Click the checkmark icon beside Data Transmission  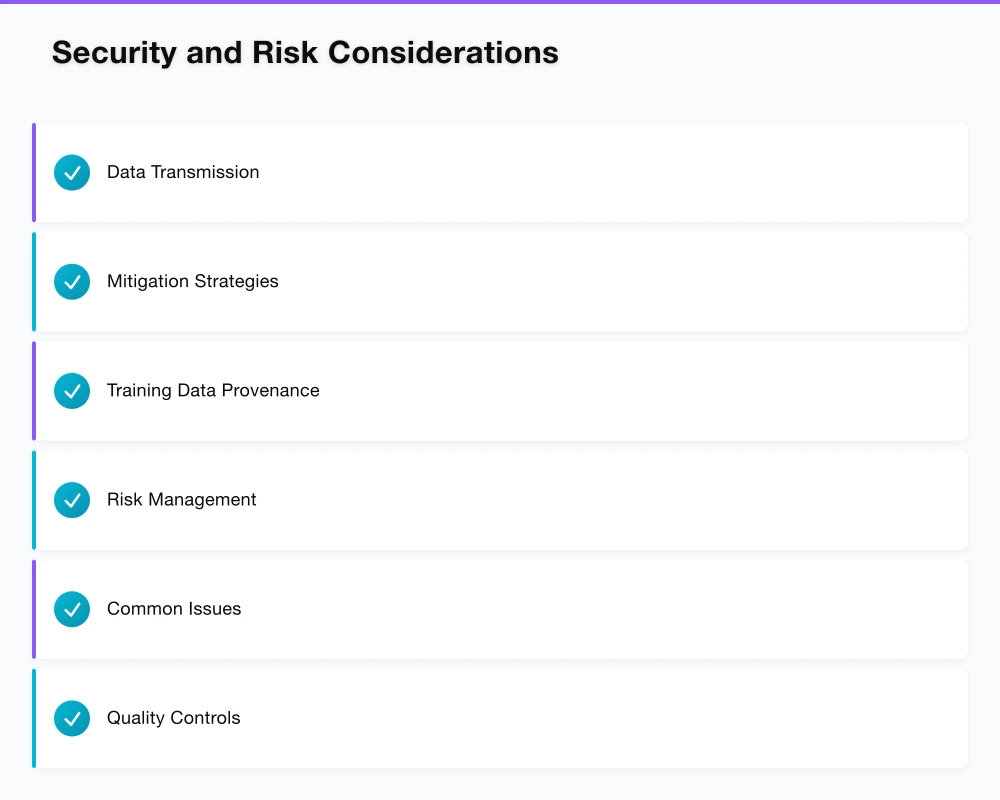(x=71, y=172)
